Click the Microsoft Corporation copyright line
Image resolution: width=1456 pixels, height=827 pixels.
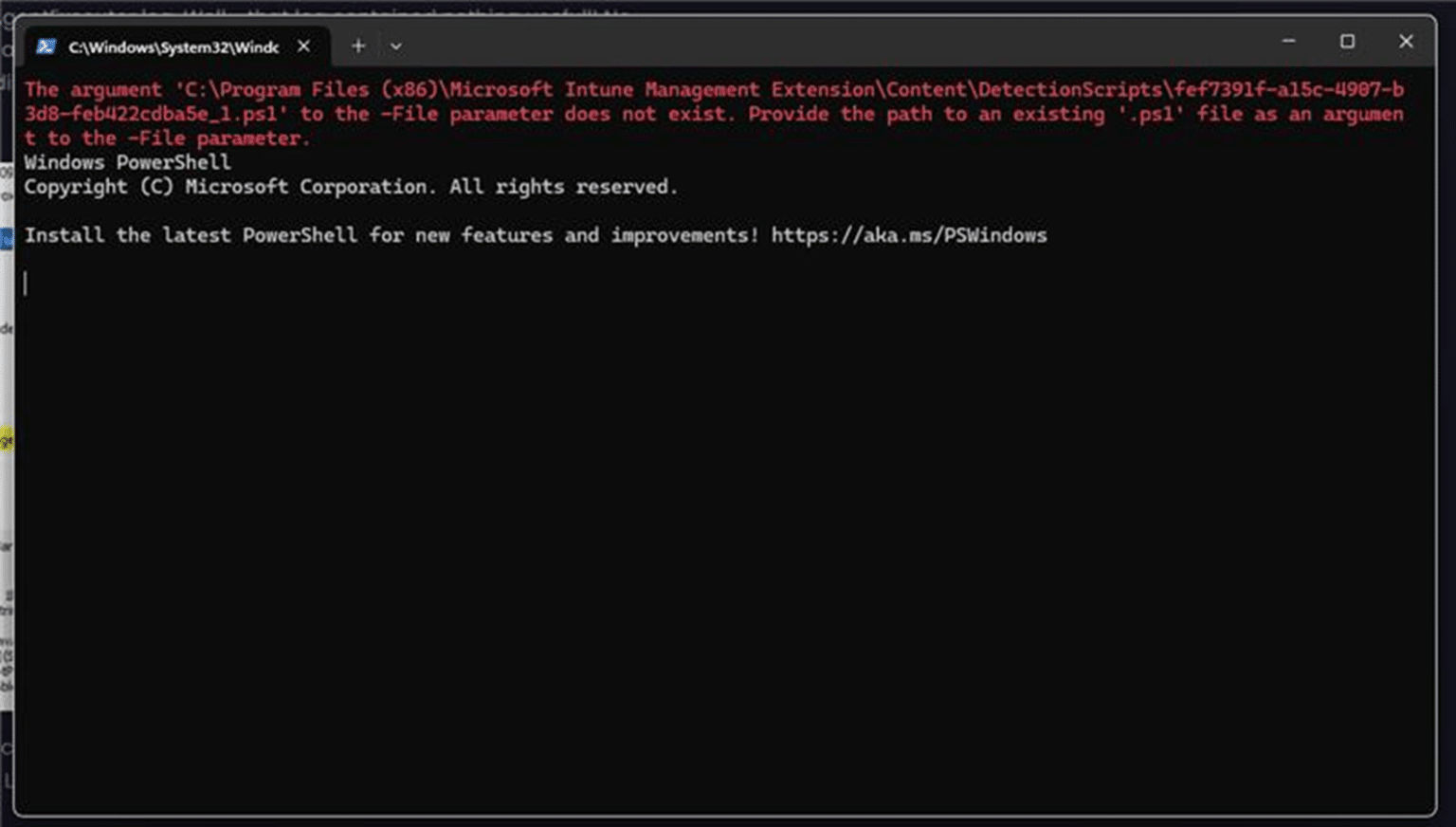[351, 187]
